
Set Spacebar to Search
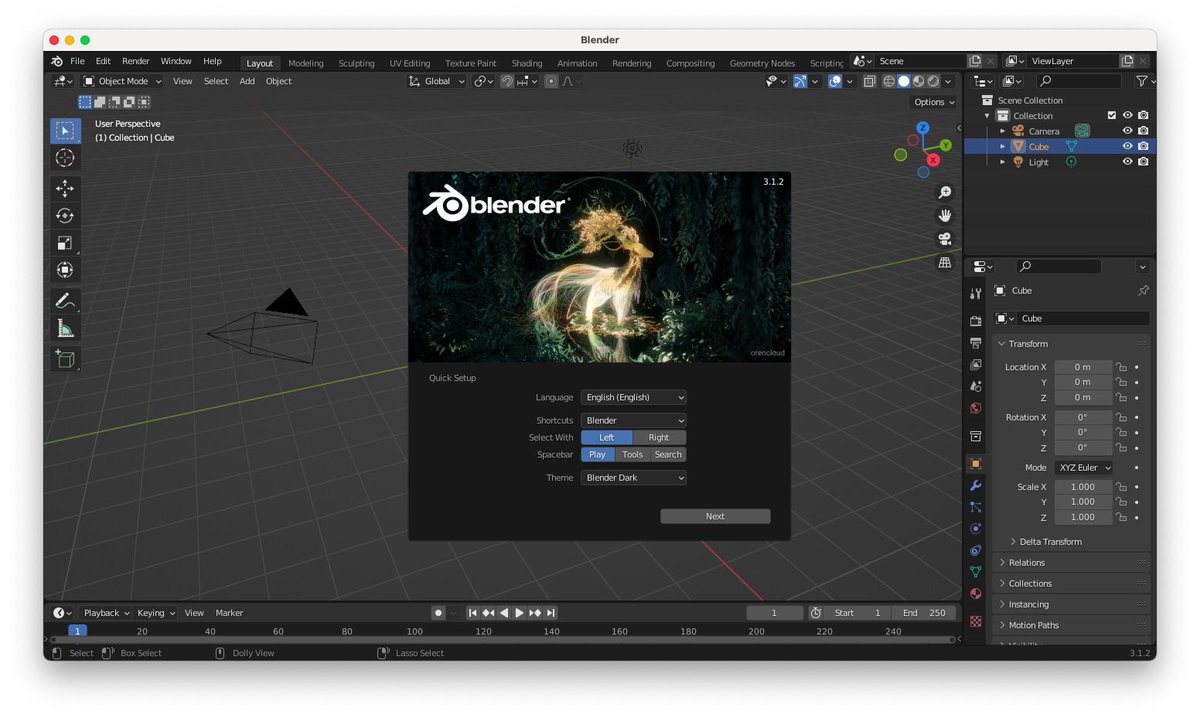[x=668, y=454]
